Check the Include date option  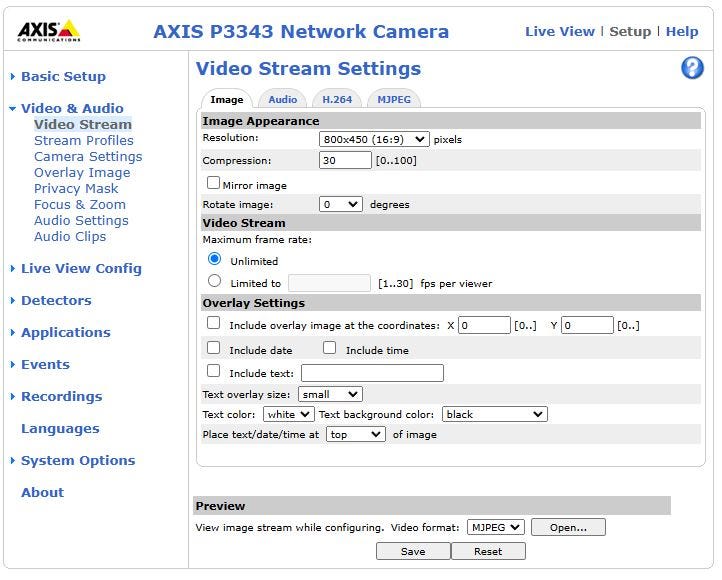click(213, 349)
